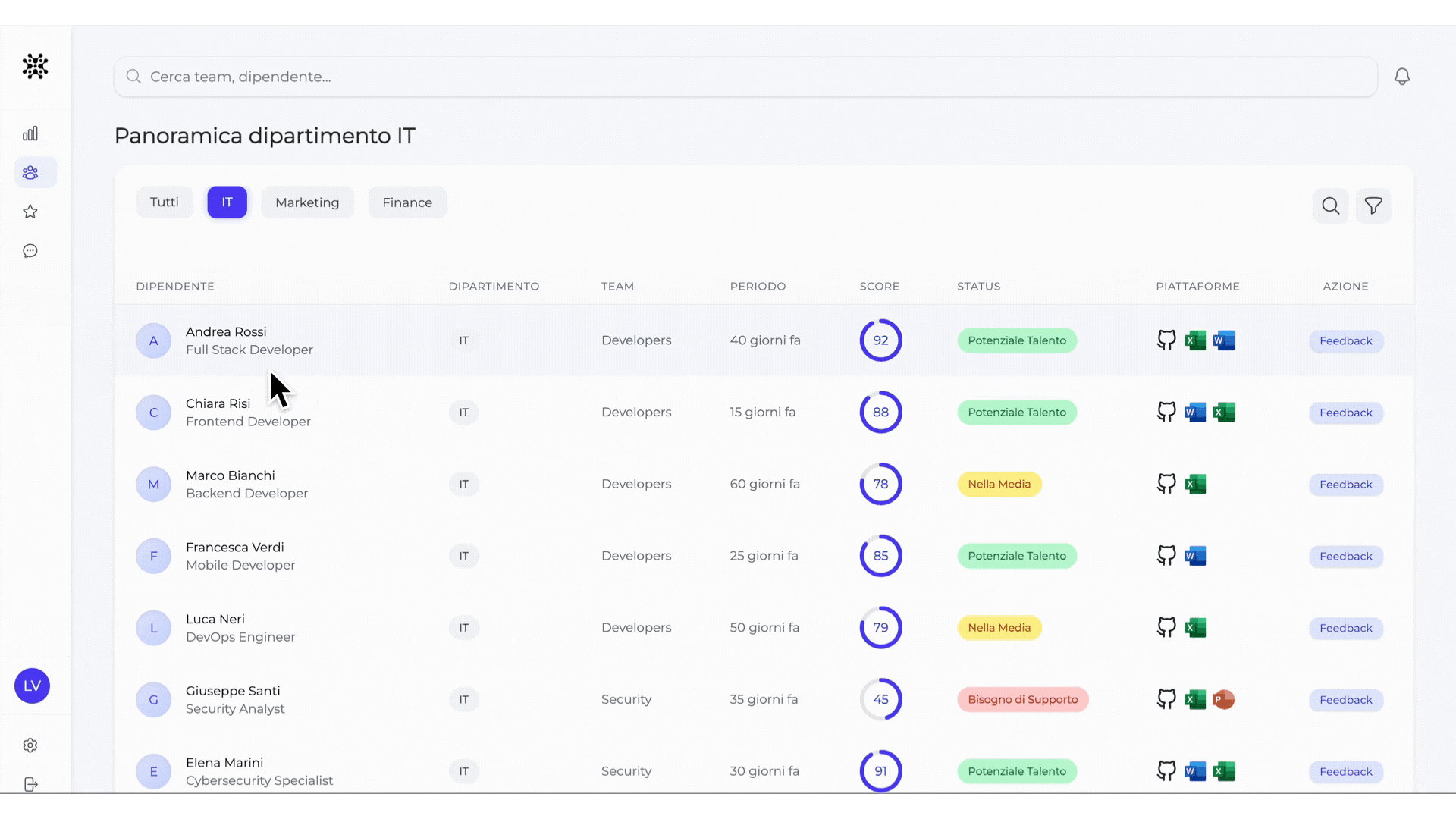Click the Security team cell of Giuseppe Santi
Image resolution: width=1456 pixels, height=819 pixels.
(x=626, y=699)
